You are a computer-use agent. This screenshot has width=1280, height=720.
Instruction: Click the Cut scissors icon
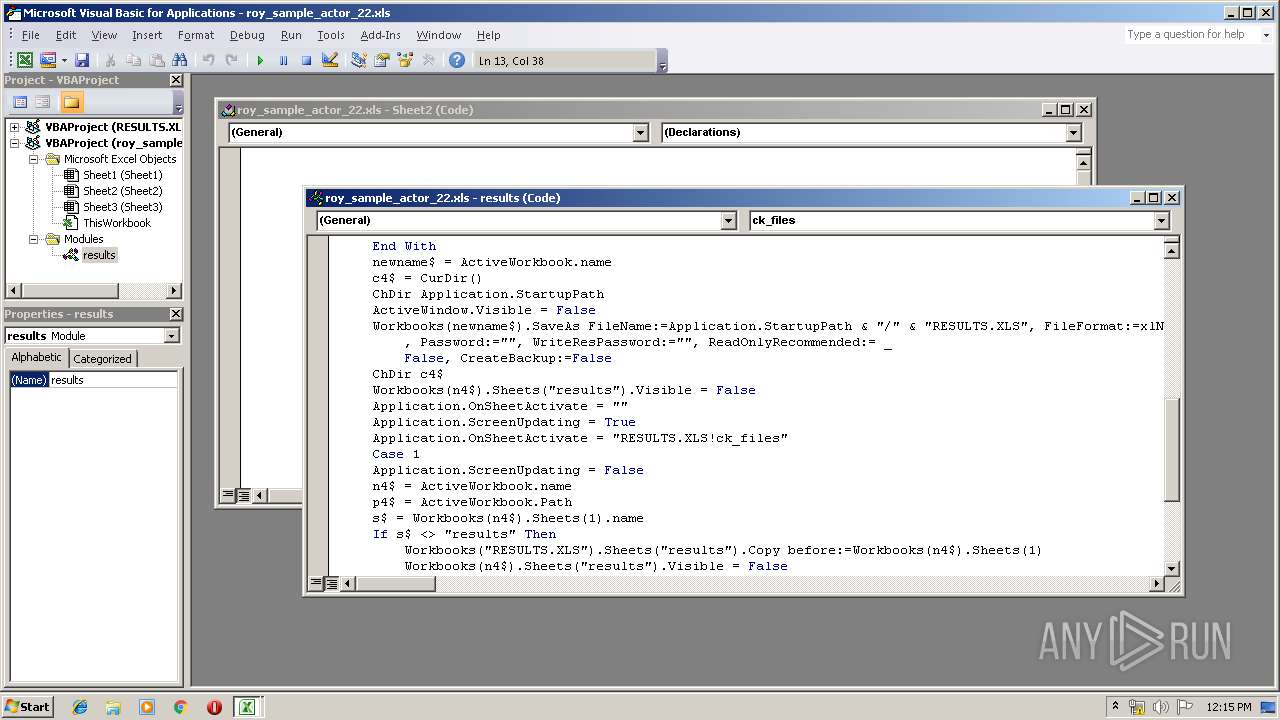pyautogui.click(x=111, y=60)
